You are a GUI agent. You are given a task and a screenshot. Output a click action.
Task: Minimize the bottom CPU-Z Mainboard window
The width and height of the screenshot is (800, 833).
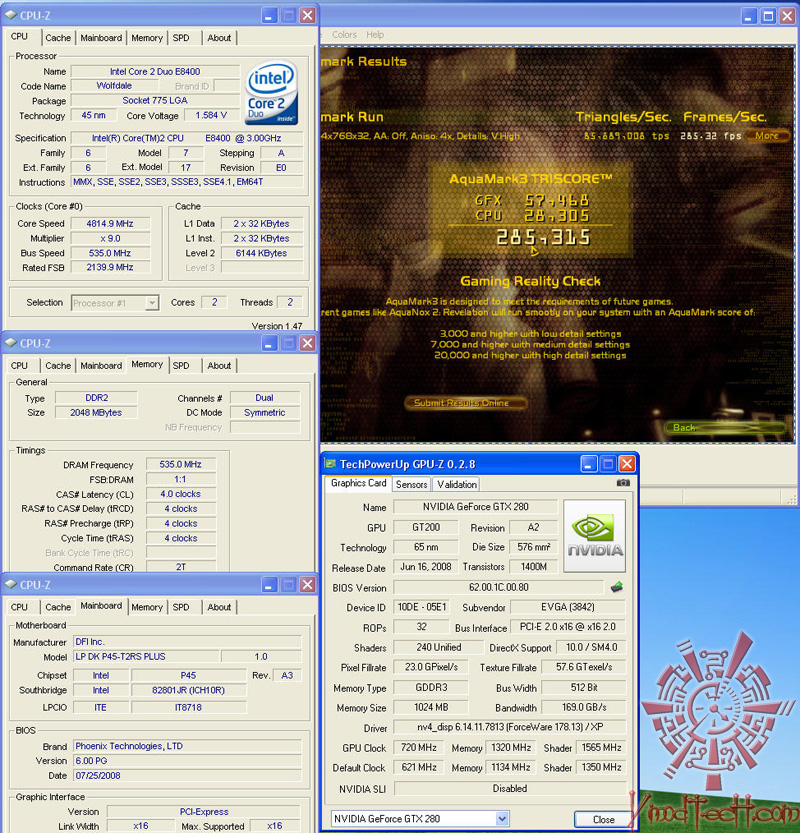coord(269,584)
